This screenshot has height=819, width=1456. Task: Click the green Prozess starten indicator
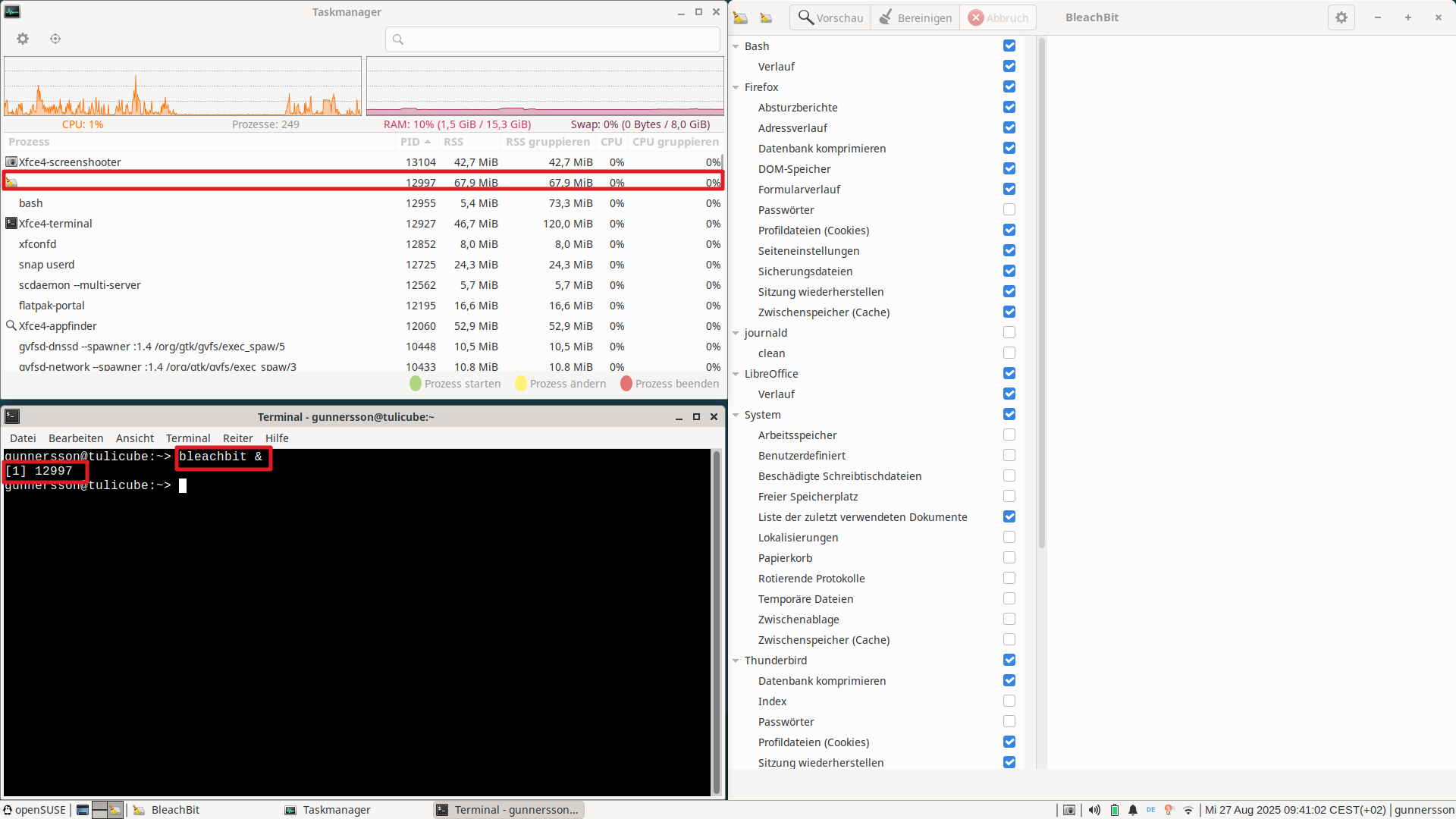[x=416, y=384]
